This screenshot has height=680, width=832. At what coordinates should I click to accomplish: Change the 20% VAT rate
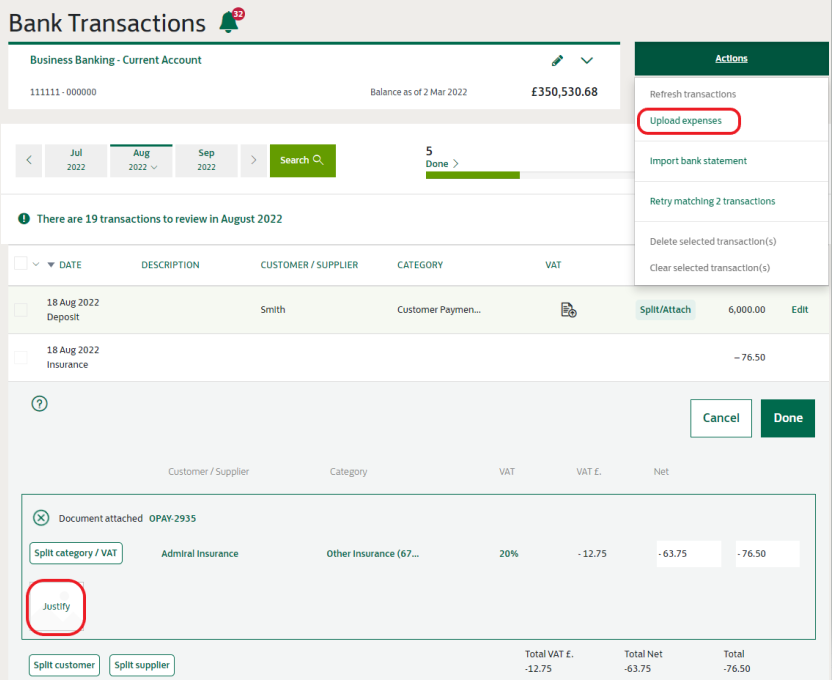tap(508, 554)
